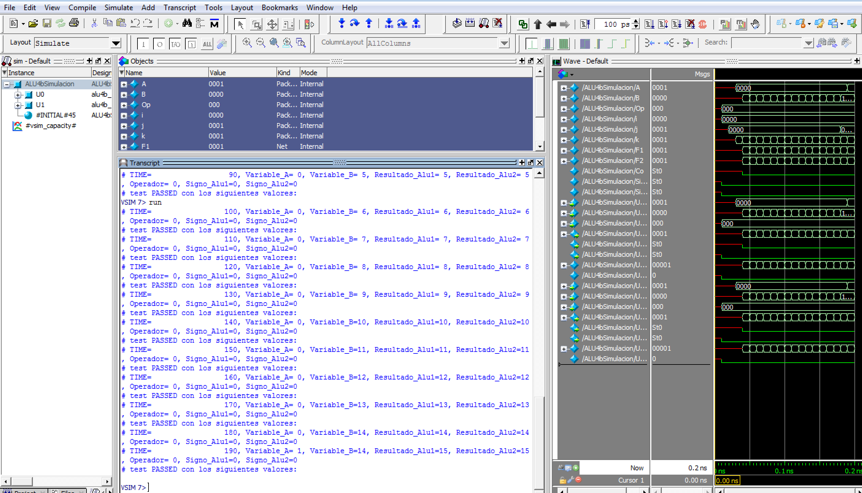Image resolution: width=862 pixels, height=493 pixels.
Task: Click the Instance column header in sim panel
Action: pos(48,73)
